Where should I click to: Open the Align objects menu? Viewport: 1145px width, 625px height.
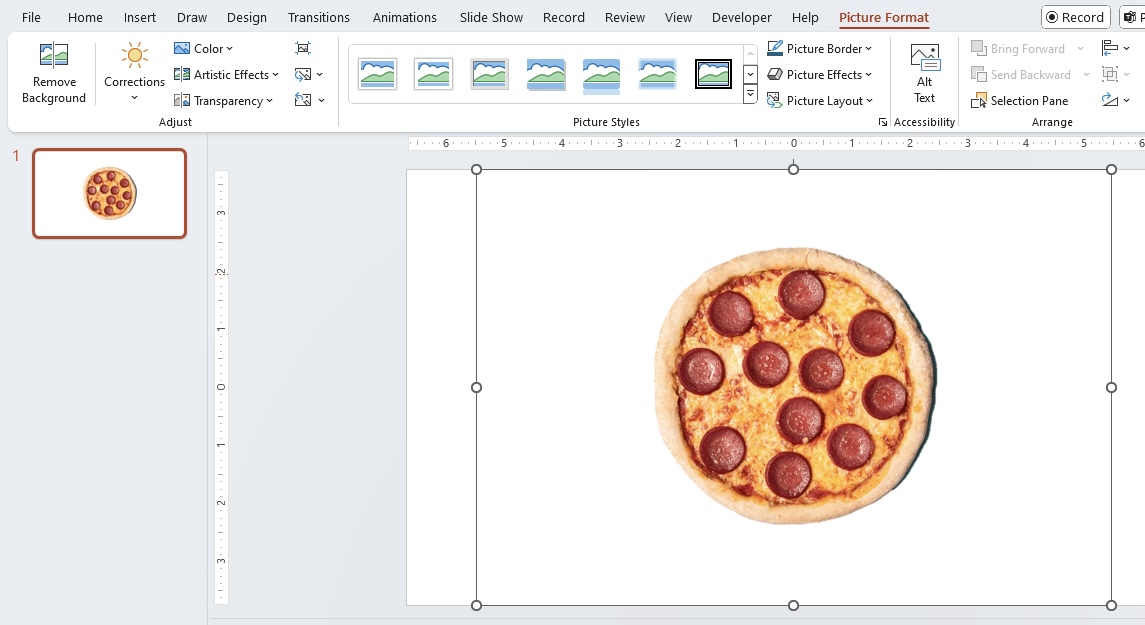[x=1115, y=48]
